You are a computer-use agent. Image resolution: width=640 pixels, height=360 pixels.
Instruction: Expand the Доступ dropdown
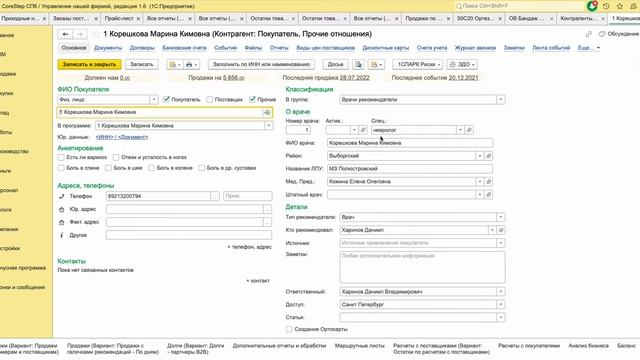[501, 304]
